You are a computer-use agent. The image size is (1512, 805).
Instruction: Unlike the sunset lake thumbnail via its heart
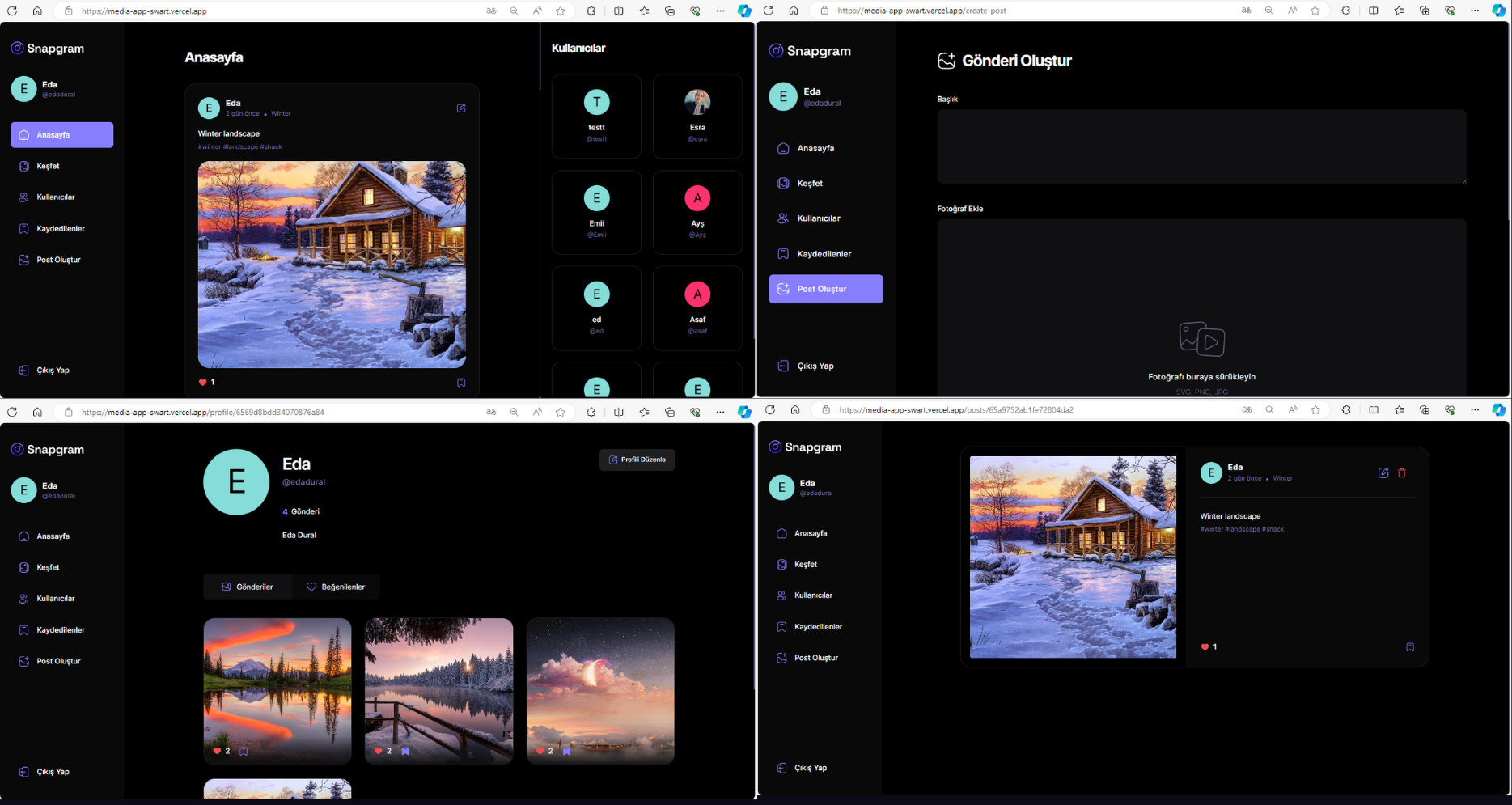coord(217,751)
